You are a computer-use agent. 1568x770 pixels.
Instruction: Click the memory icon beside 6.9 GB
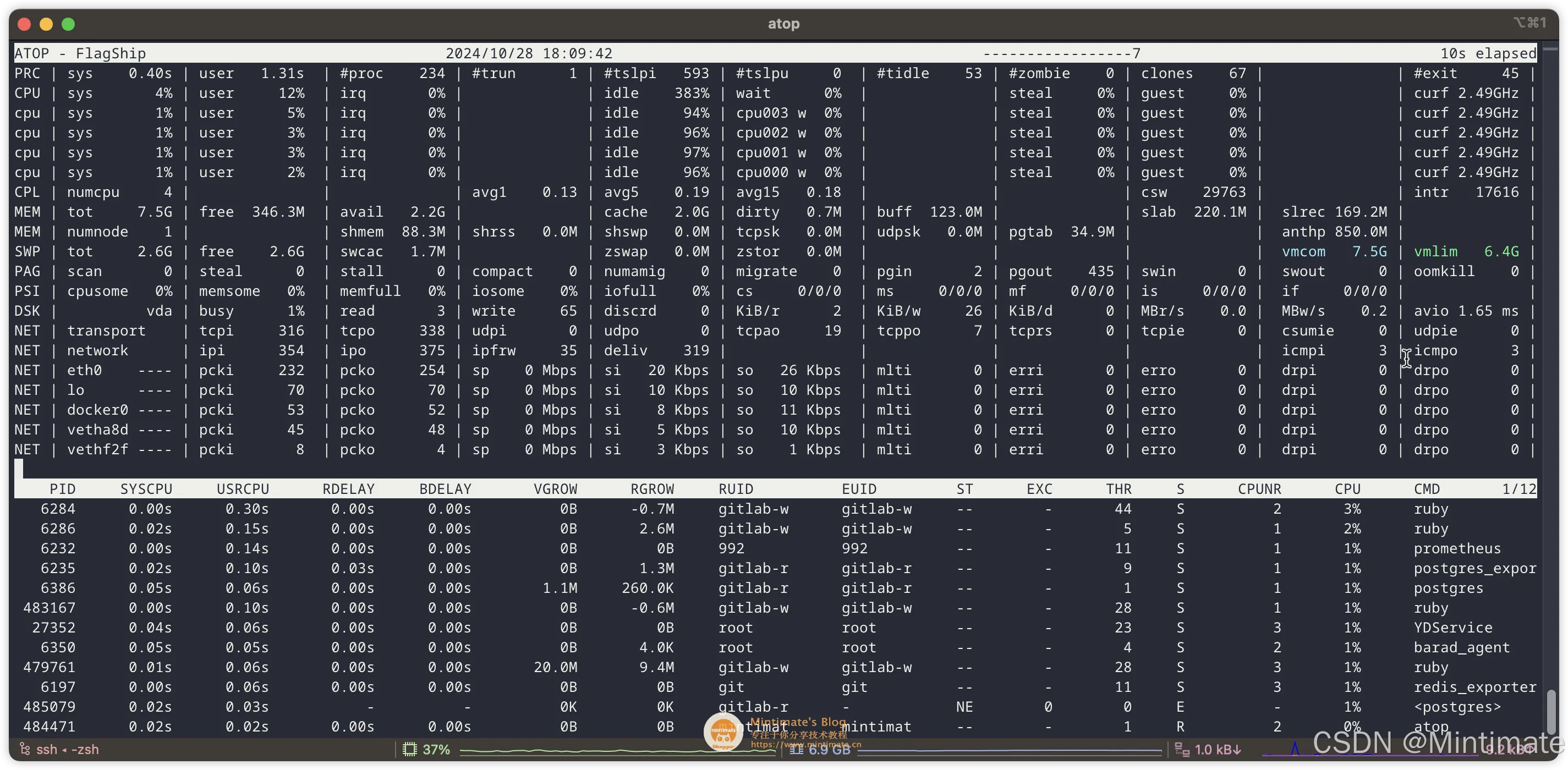click(796, 749)
